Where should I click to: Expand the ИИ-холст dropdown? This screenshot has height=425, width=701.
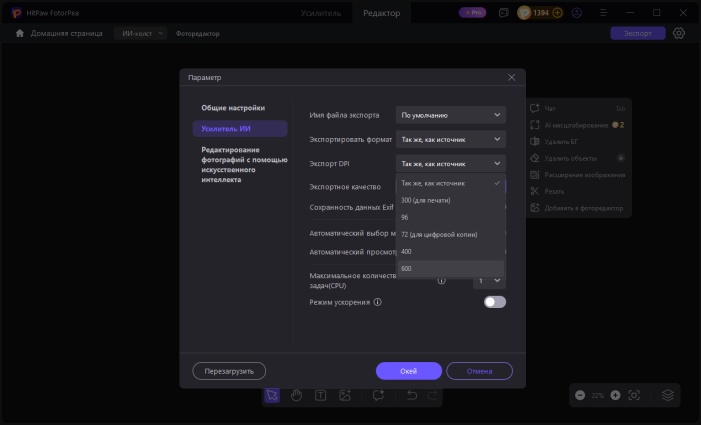pos(140,34)
